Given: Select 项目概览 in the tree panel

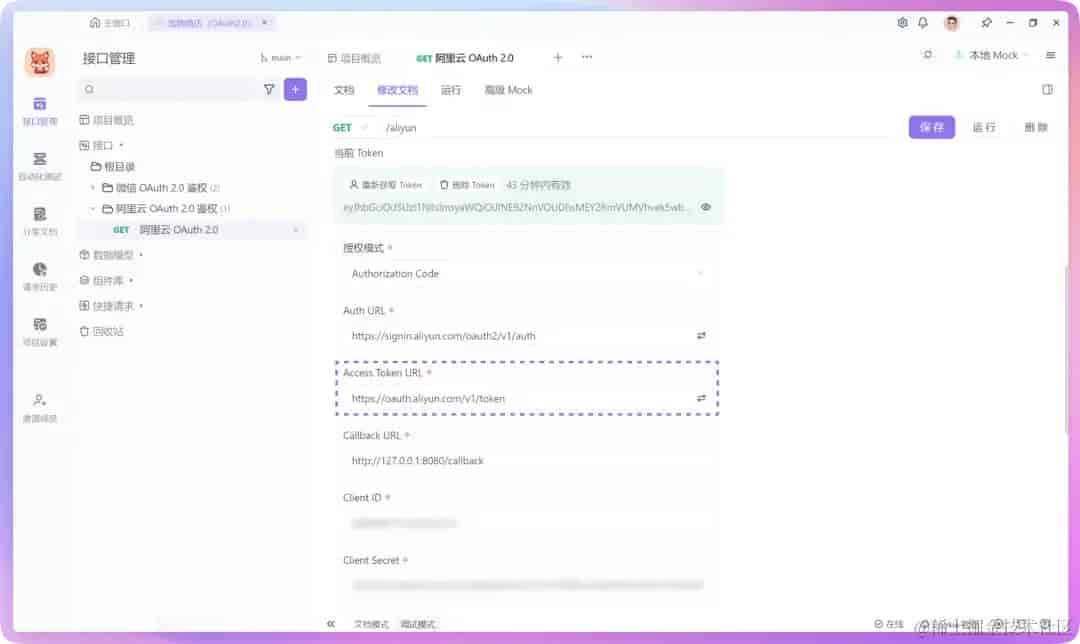Looking at the screenshot, I should point(107,120).
